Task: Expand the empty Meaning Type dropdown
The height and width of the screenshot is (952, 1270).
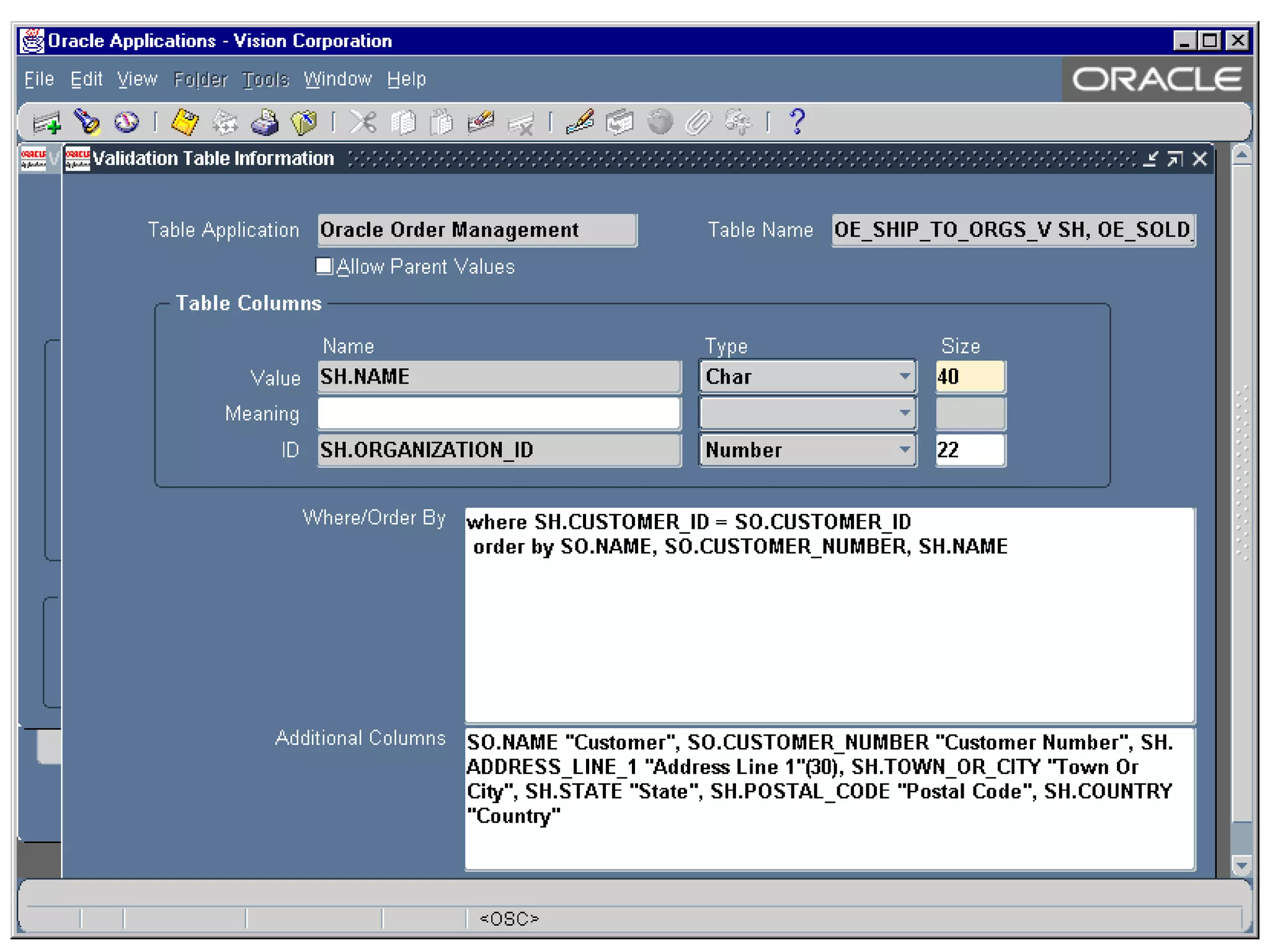Action: click(x=904, y=413)
